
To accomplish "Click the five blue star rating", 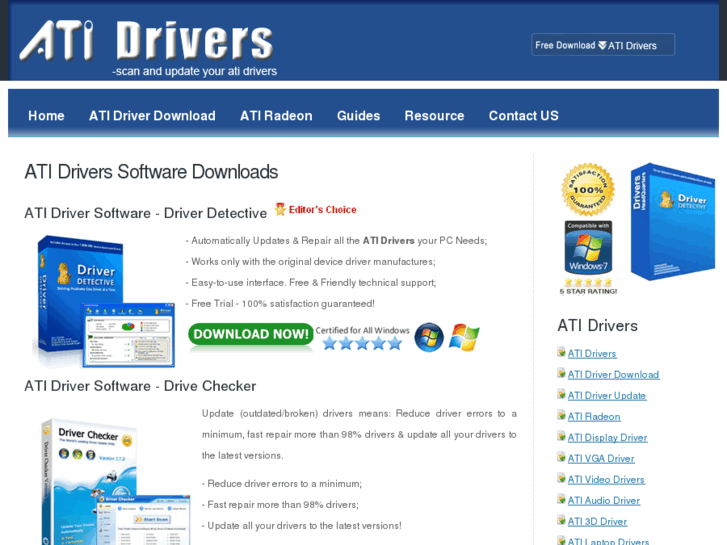I will click(362, 343).
